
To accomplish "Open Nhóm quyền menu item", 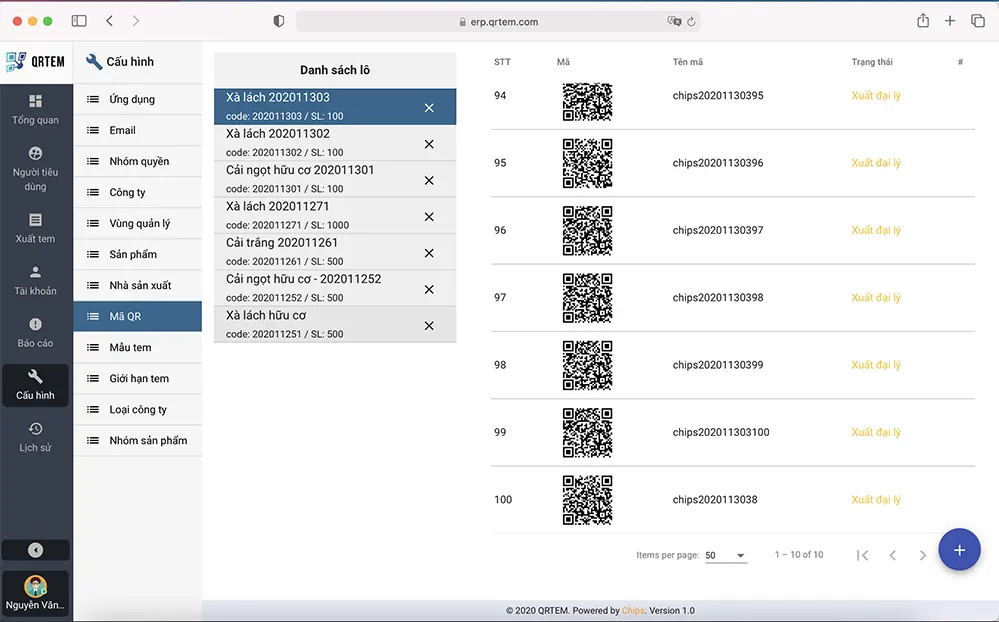I will tap(138, 161).
